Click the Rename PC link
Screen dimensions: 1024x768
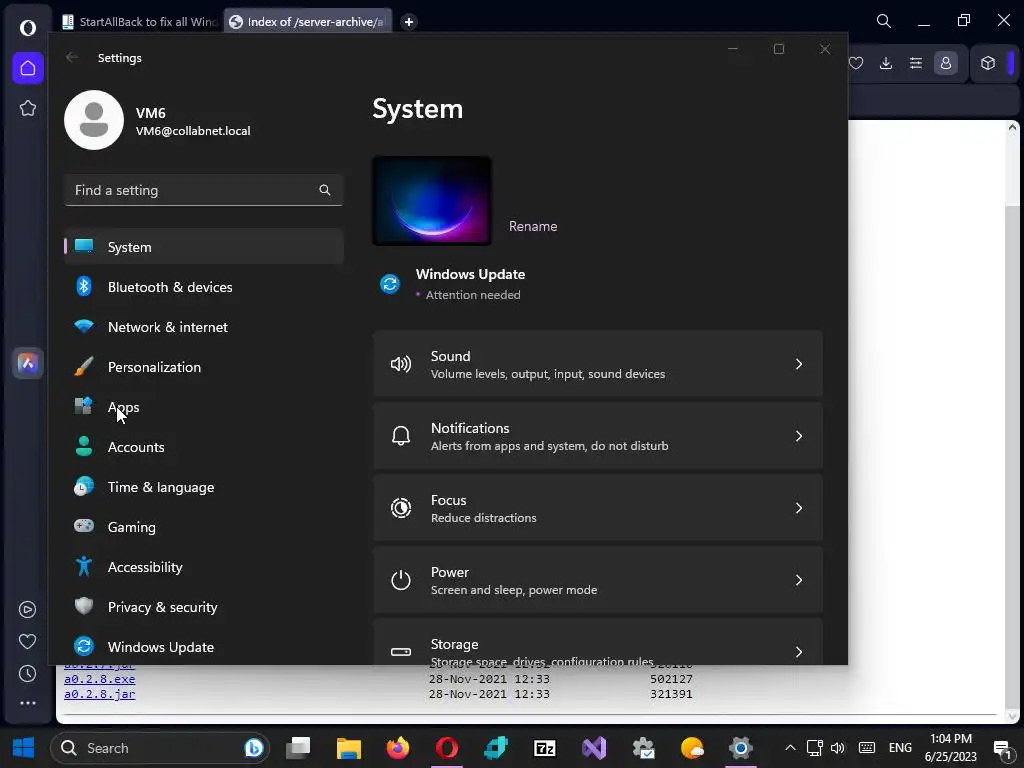pyautogui.click(x=533, y=226)
